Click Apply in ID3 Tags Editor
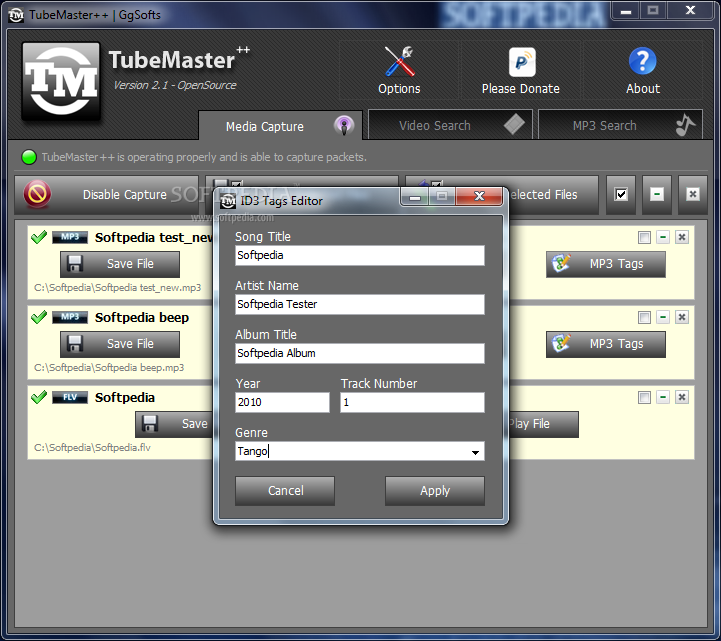 pos(435,491)
